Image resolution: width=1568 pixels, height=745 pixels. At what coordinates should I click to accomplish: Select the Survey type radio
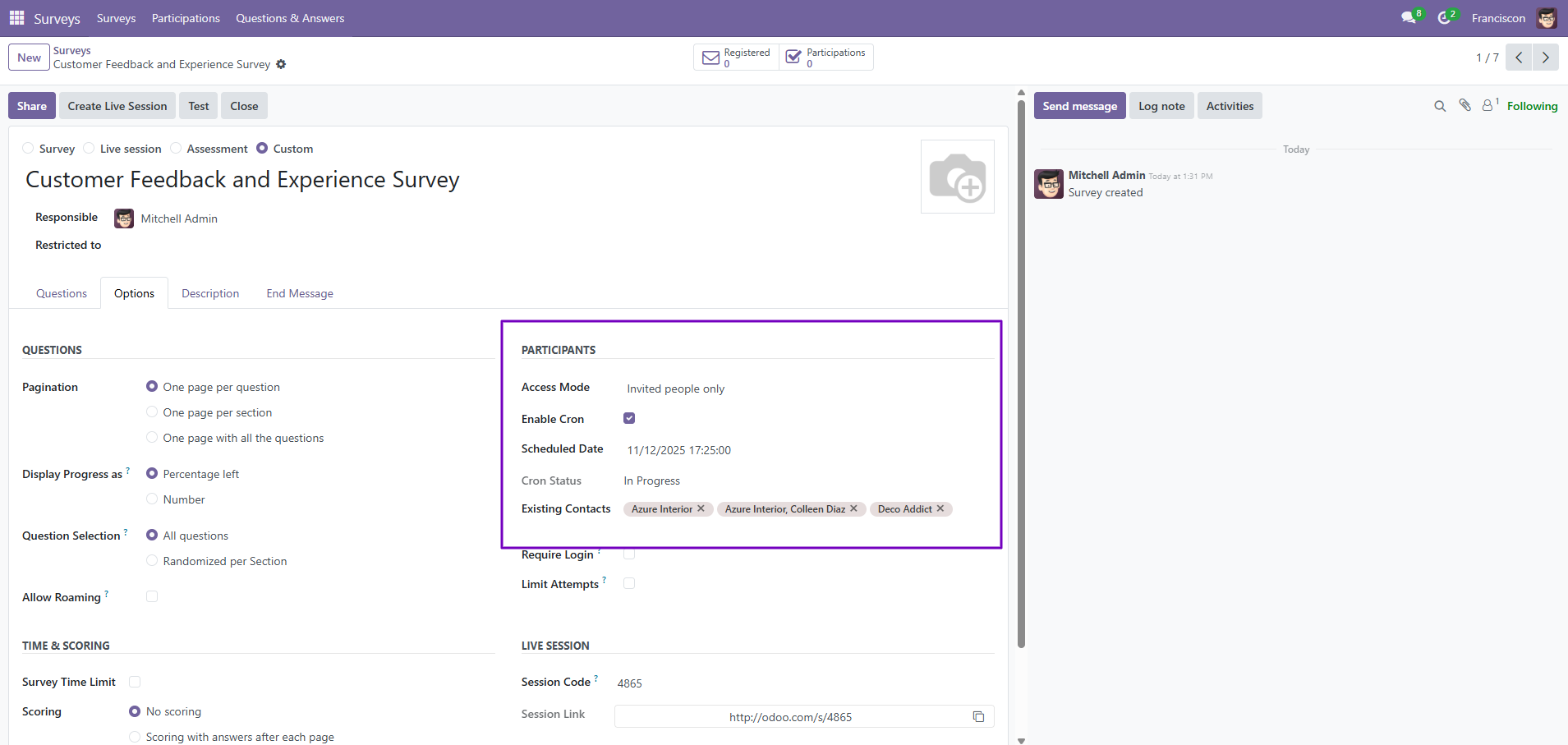(28, 148)
